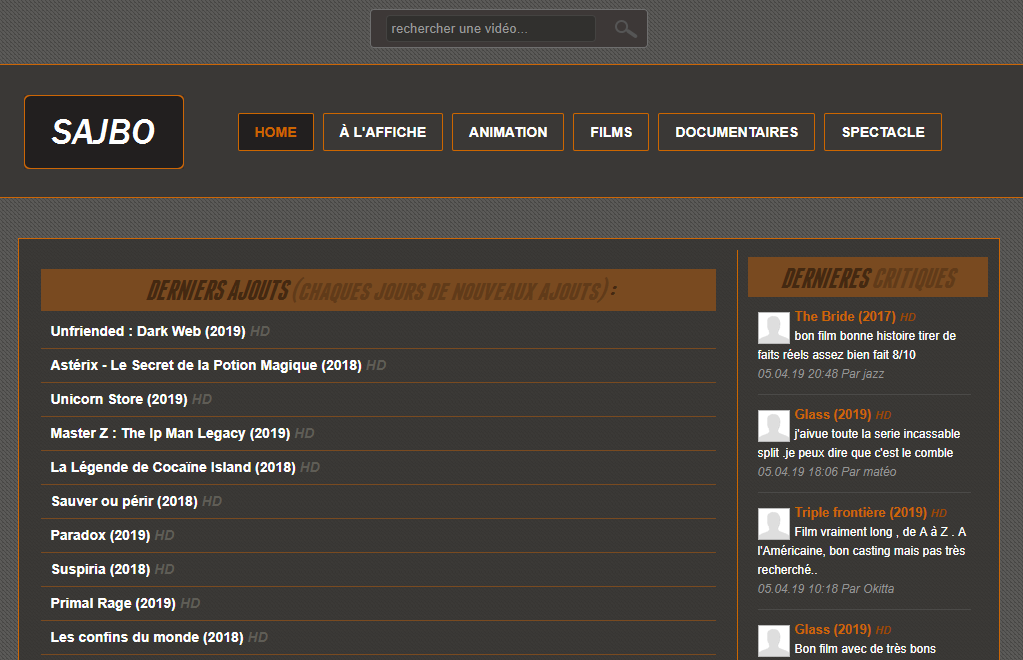This screenshot has height=660, width=1023.
Task: Select Sauver ou périr (2018)
Action: click(124, 501)
